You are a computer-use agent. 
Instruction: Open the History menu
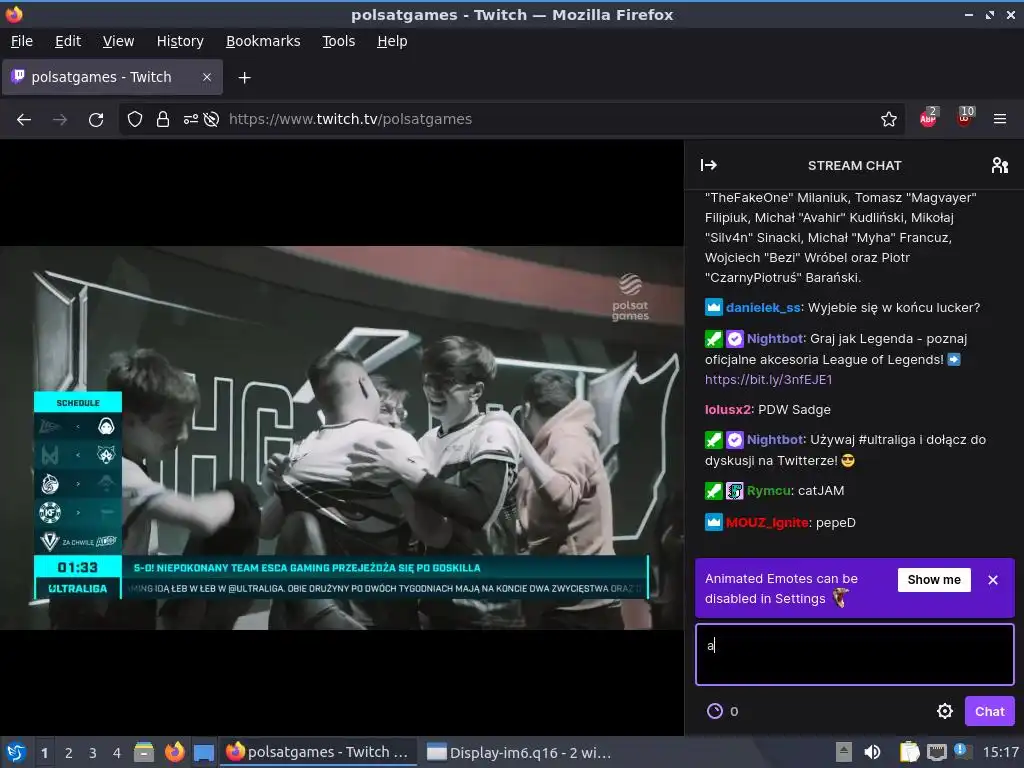pyautogui.click(x=180, y=41)
